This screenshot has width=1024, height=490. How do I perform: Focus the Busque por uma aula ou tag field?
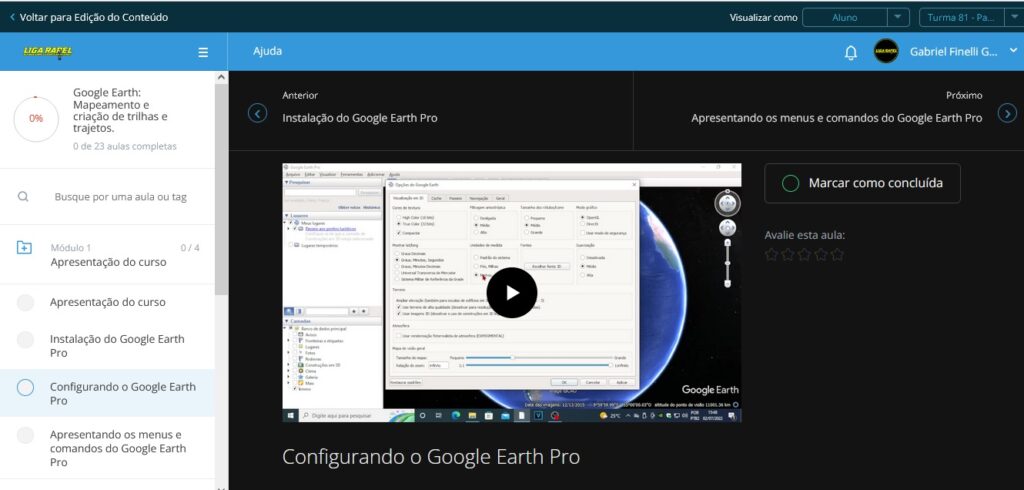(x=120, y=197)
